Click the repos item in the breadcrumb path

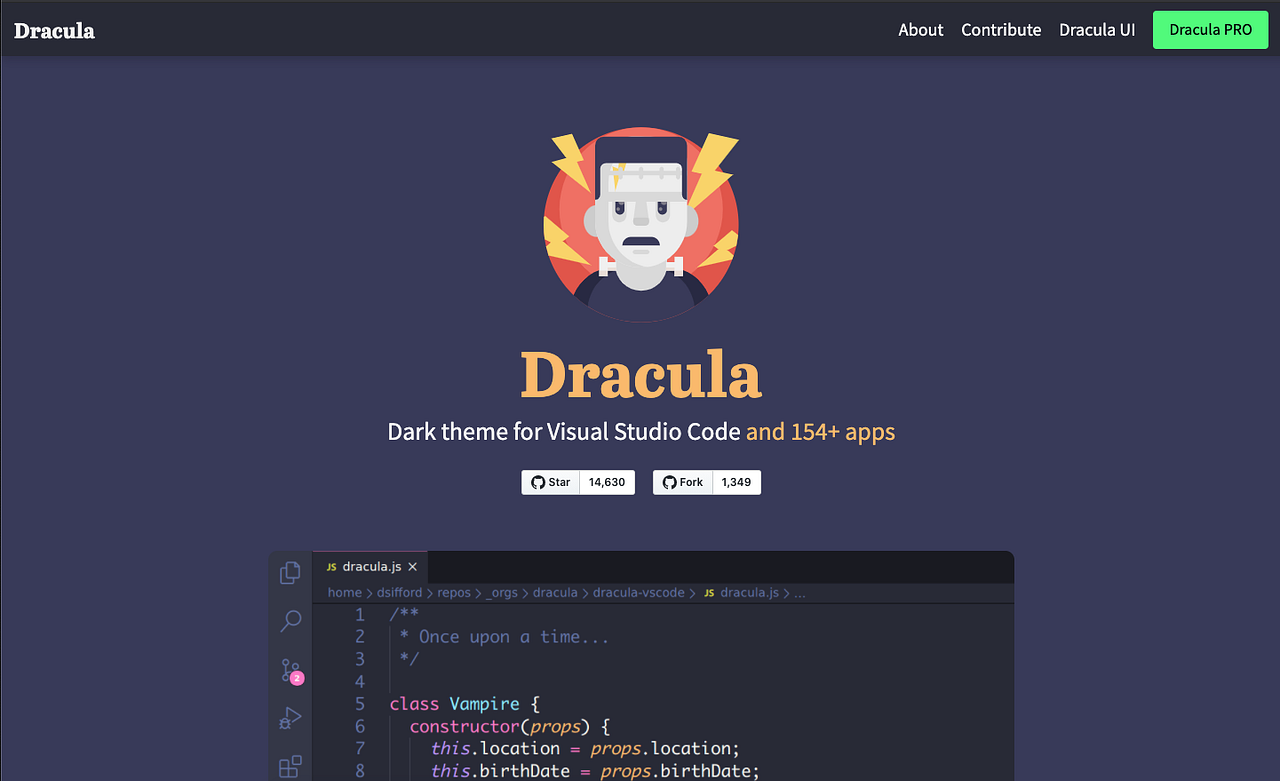453,592
